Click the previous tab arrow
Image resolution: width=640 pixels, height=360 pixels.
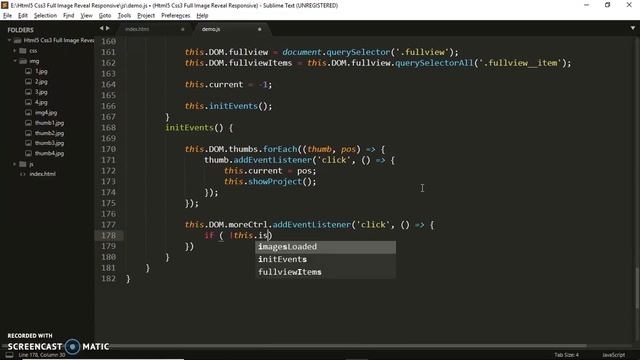point(101,28)
